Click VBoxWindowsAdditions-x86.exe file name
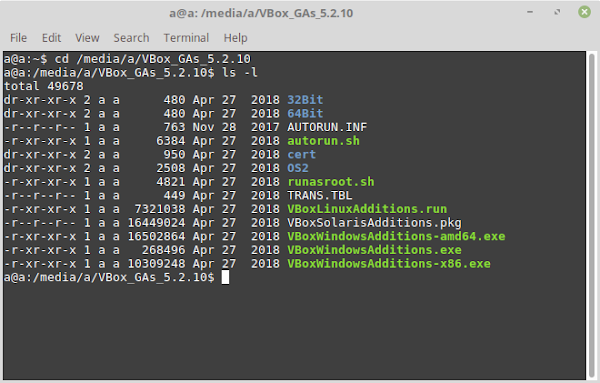This screenshot has width=600, height=383. (389, 264)
